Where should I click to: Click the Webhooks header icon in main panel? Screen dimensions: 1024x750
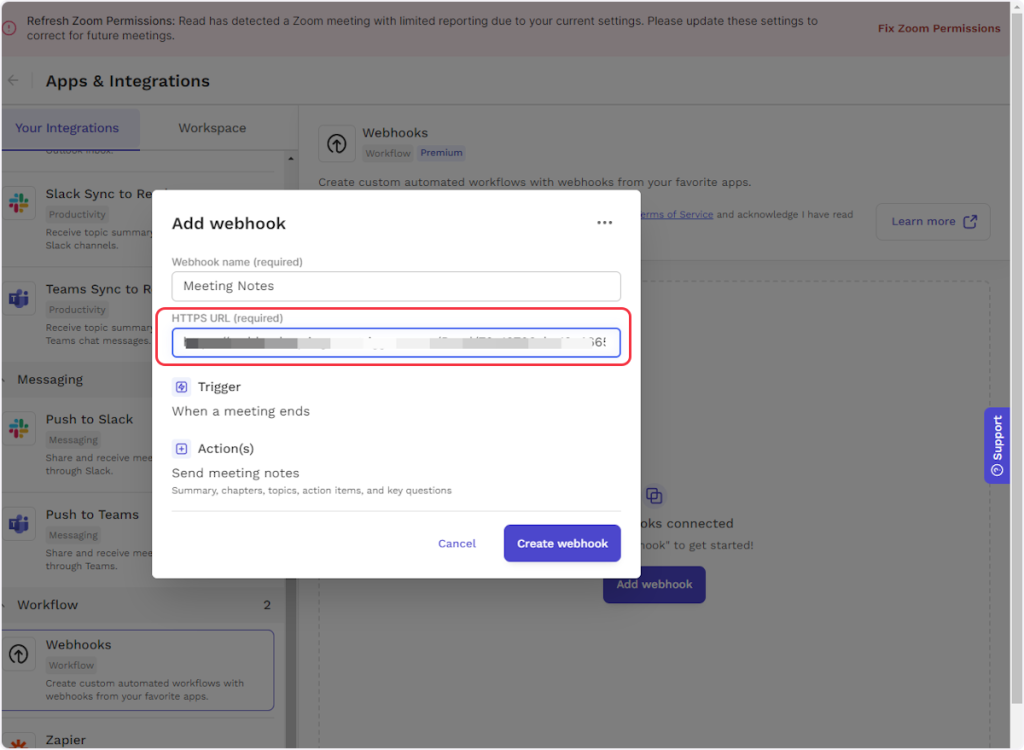click(x=337, y=144)
